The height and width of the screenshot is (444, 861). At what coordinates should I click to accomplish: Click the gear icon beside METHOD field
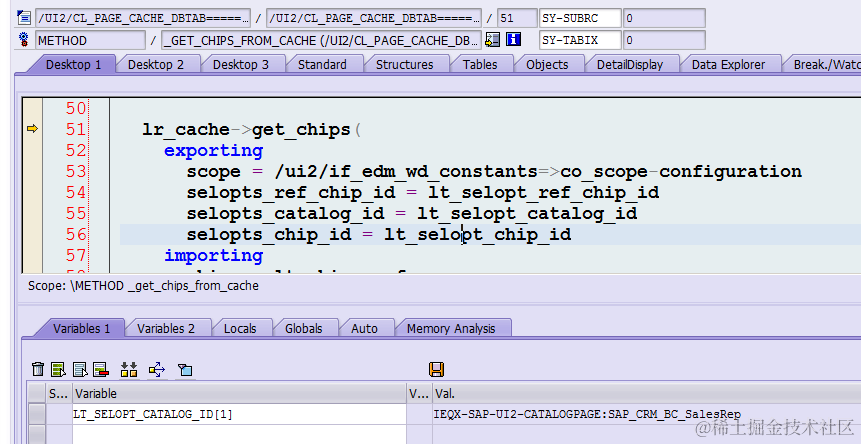[x=24, y=40]
